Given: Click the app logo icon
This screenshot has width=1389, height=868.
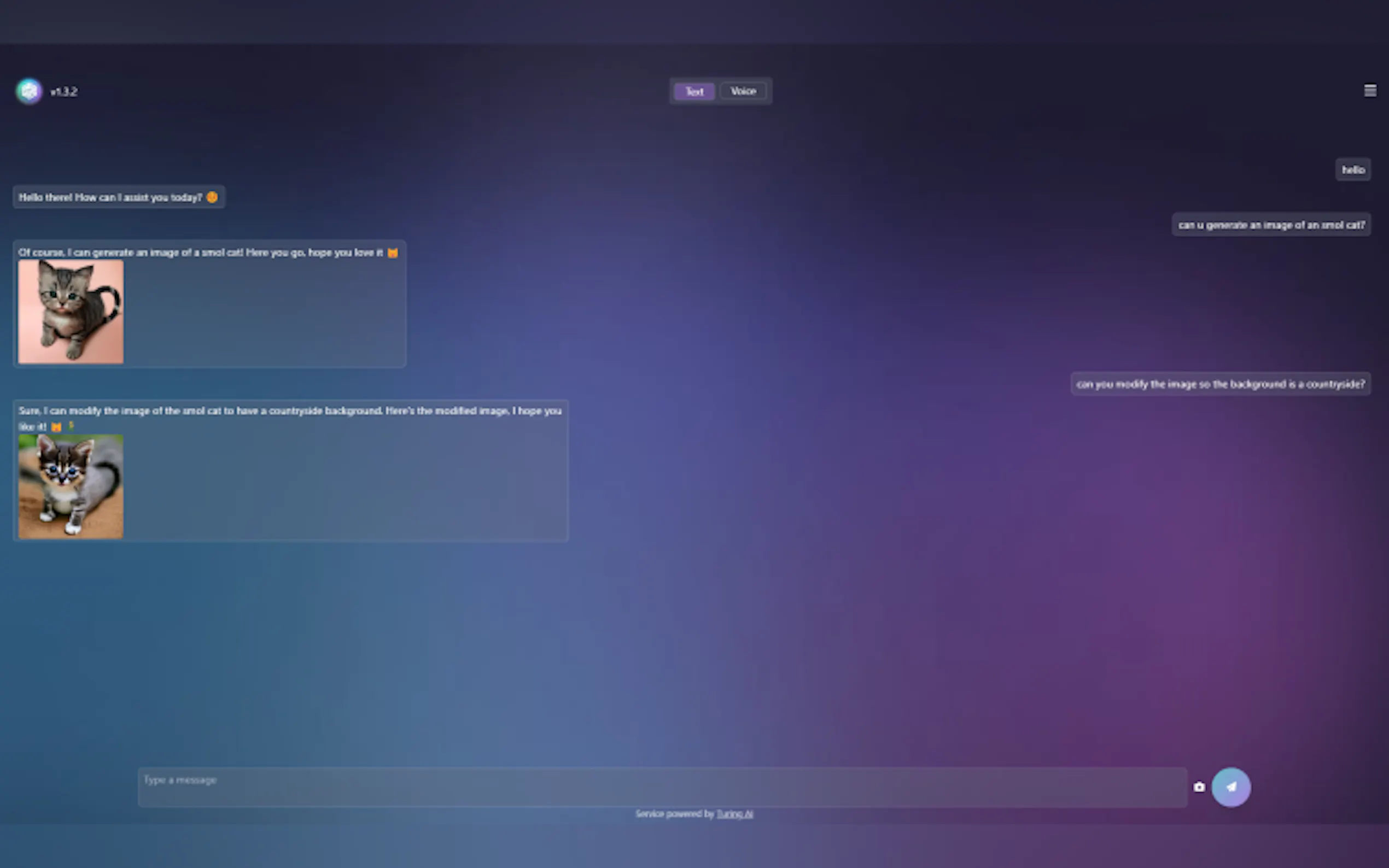Looking at the screenshot, I should [29, 91].
